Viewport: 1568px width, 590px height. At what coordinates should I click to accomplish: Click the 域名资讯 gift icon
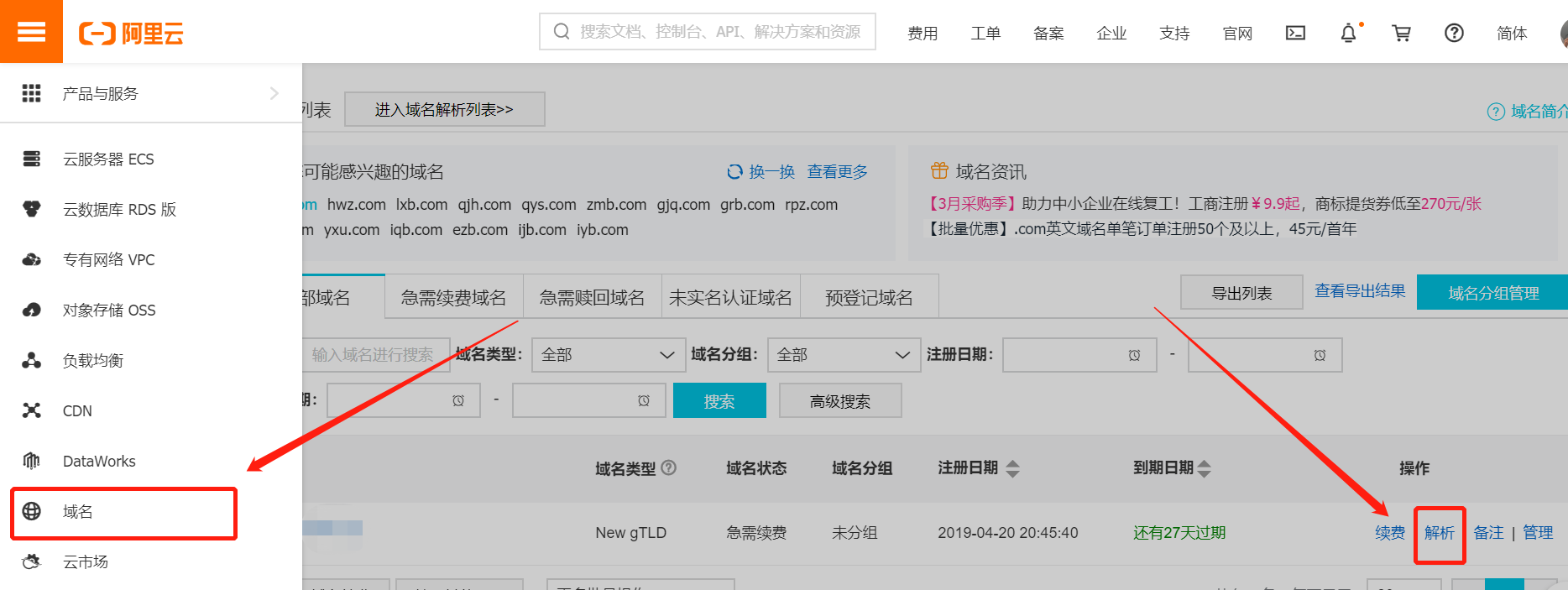939,171
